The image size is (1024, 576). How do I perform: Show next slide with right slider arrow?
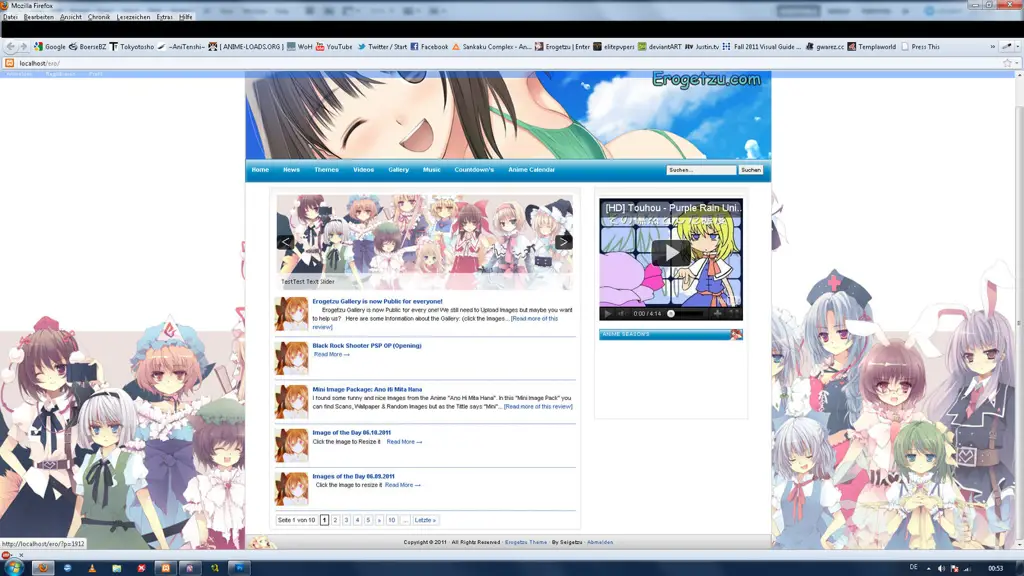(563, 242)
